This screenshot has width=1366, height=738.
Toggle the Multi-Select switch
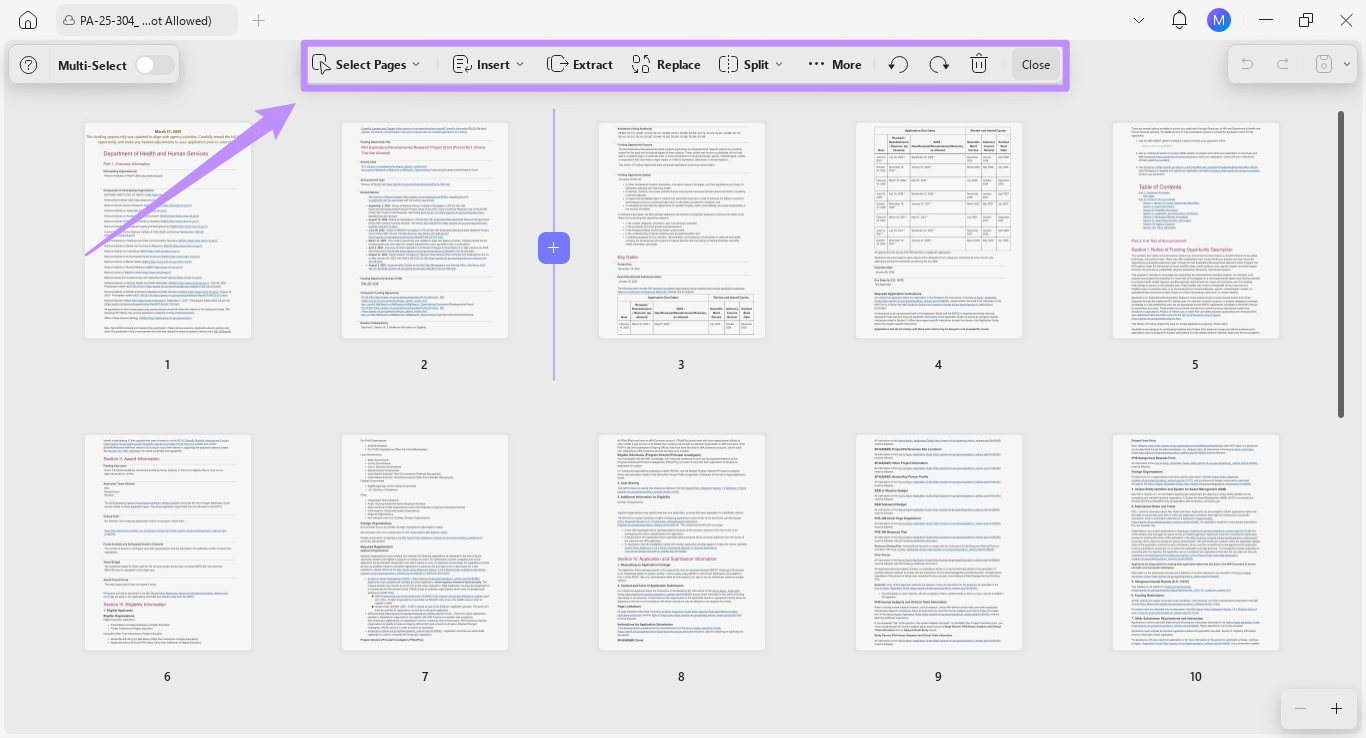(154, 65)
